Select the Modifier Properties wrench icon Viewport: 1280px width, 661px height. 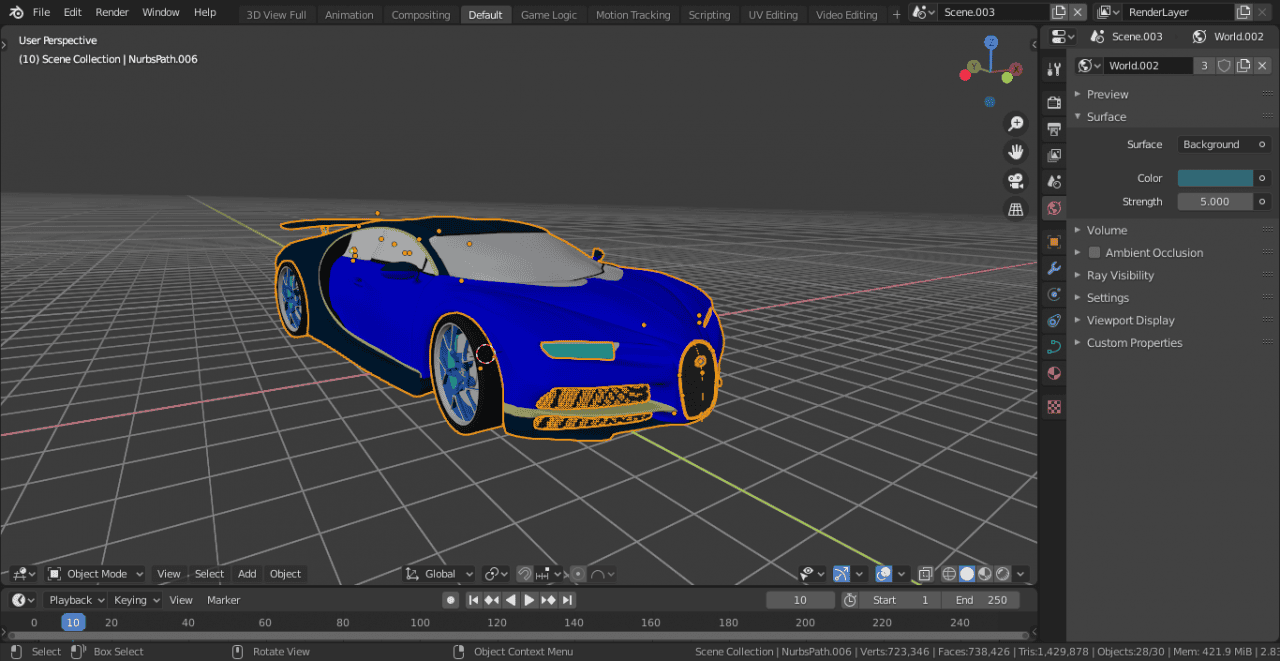coord(1053,268)
